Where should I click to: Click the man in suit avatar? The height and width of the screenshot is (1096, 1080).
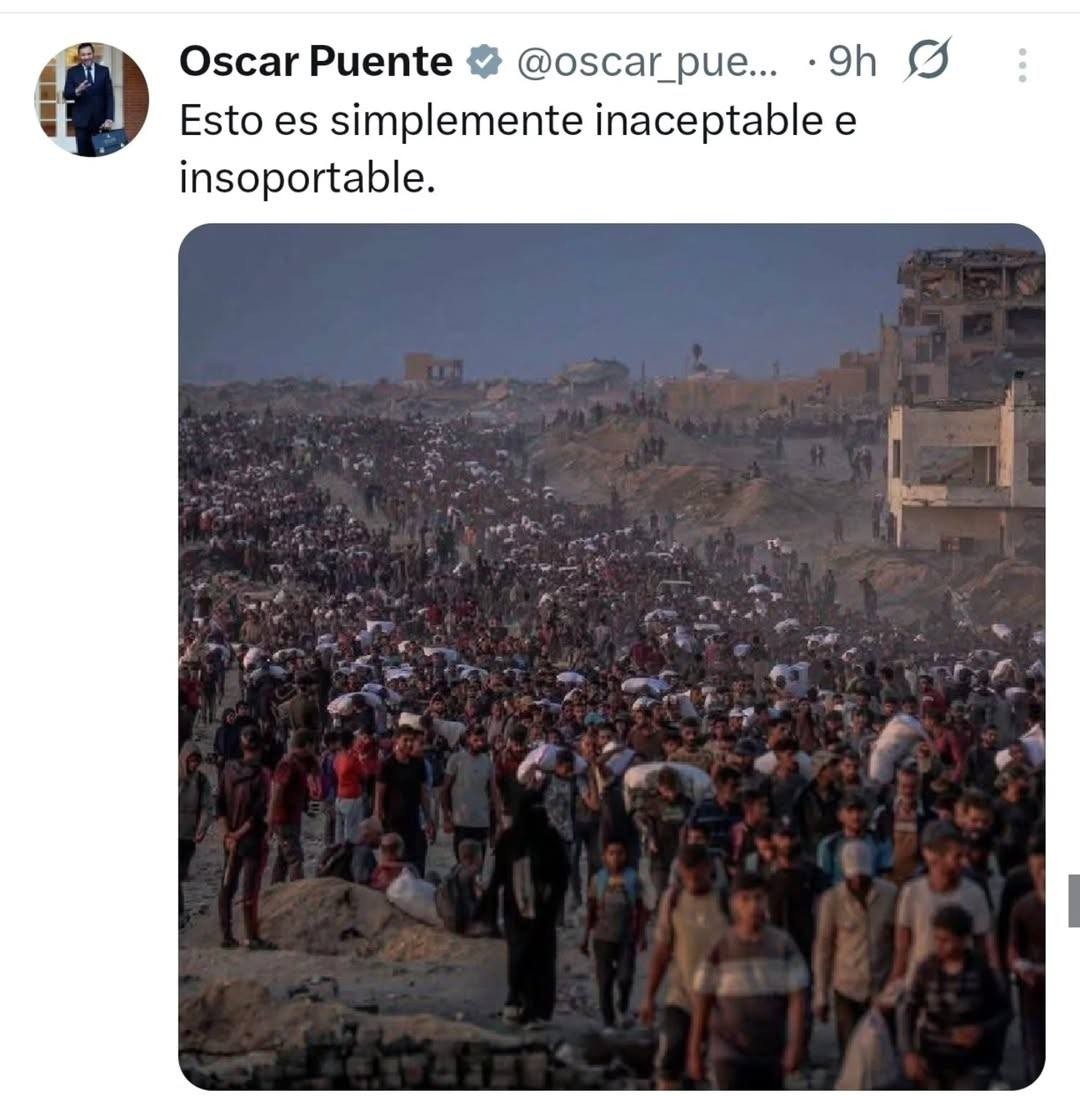click(x=91, y=99)
